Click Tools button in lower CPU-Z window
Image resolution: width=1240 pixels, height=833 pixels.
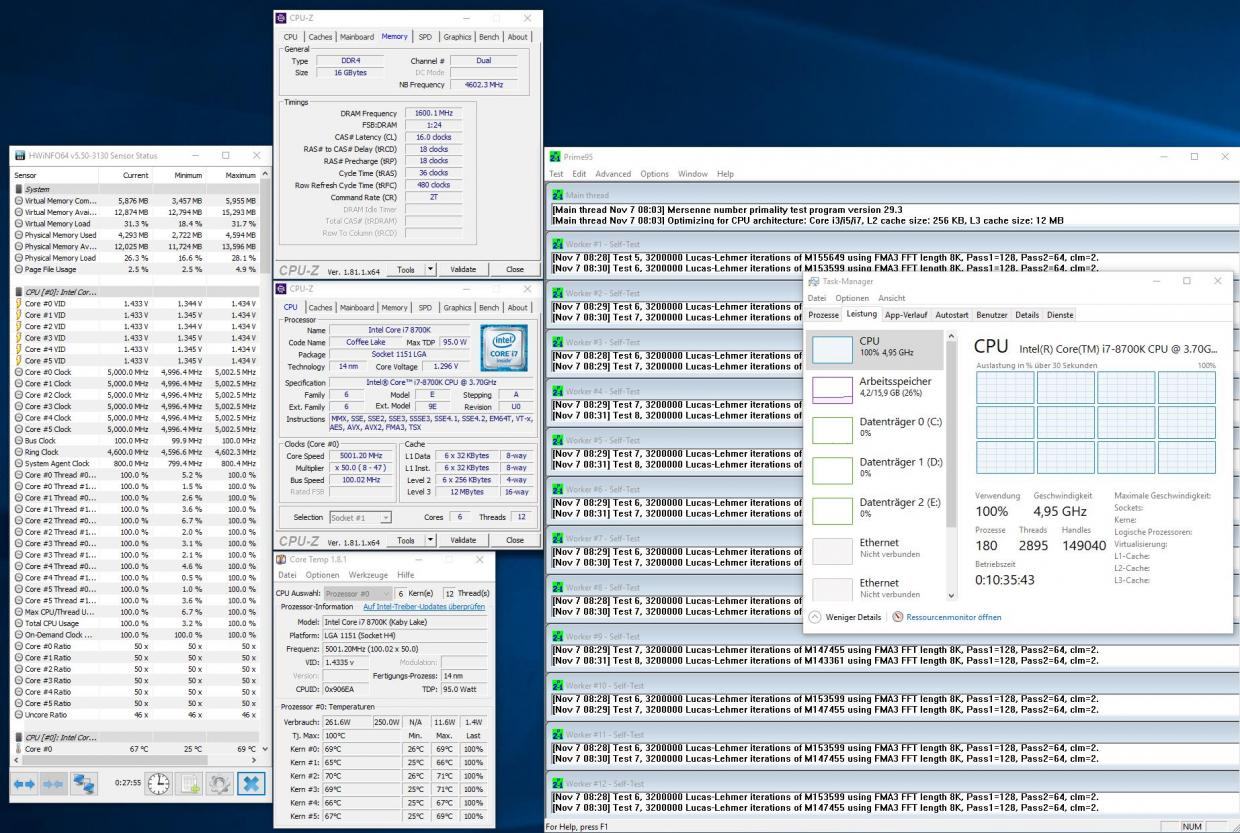click(405, 540)
